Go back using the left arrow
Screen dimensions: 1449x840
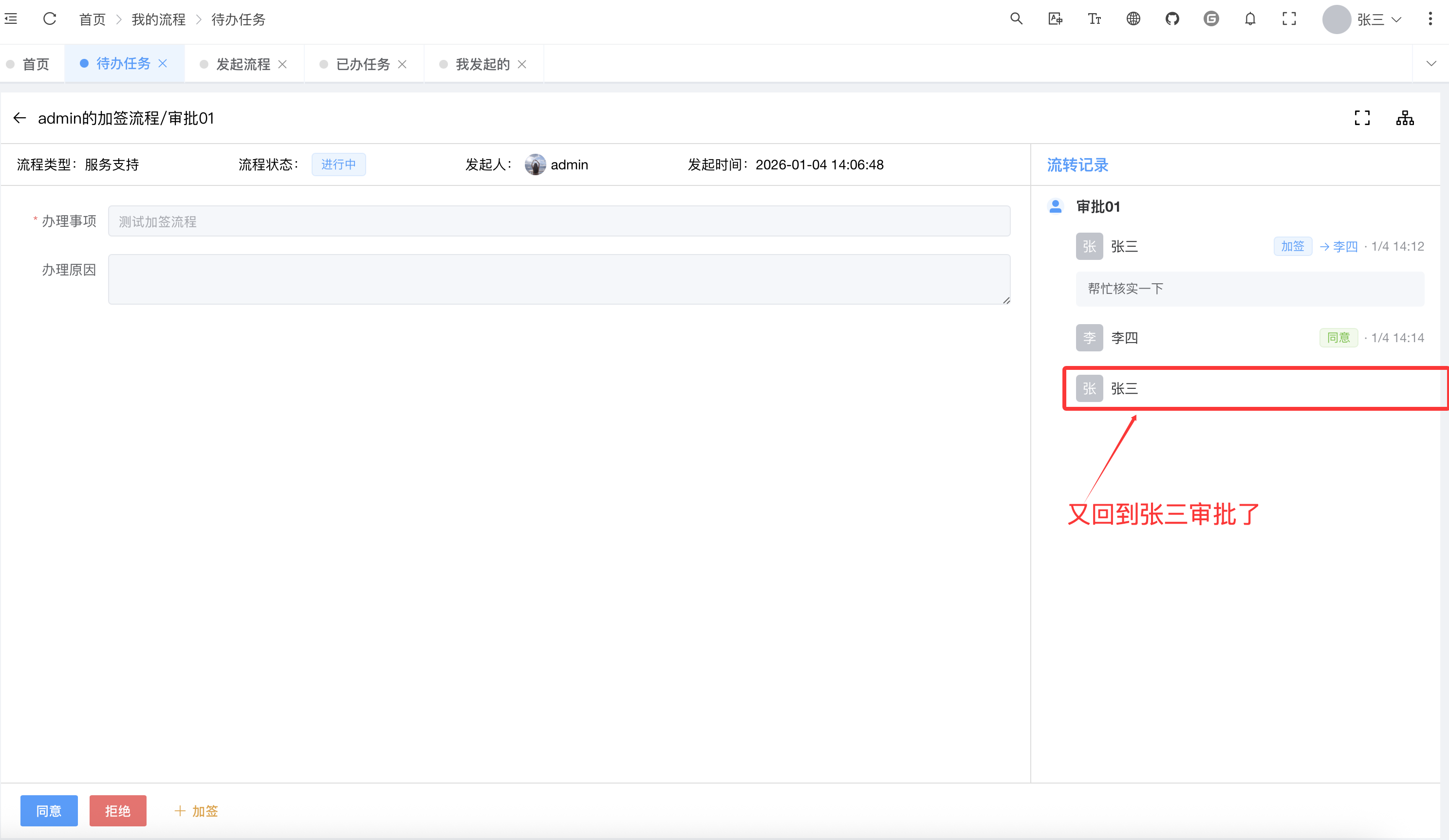click(x=19, y=118)
